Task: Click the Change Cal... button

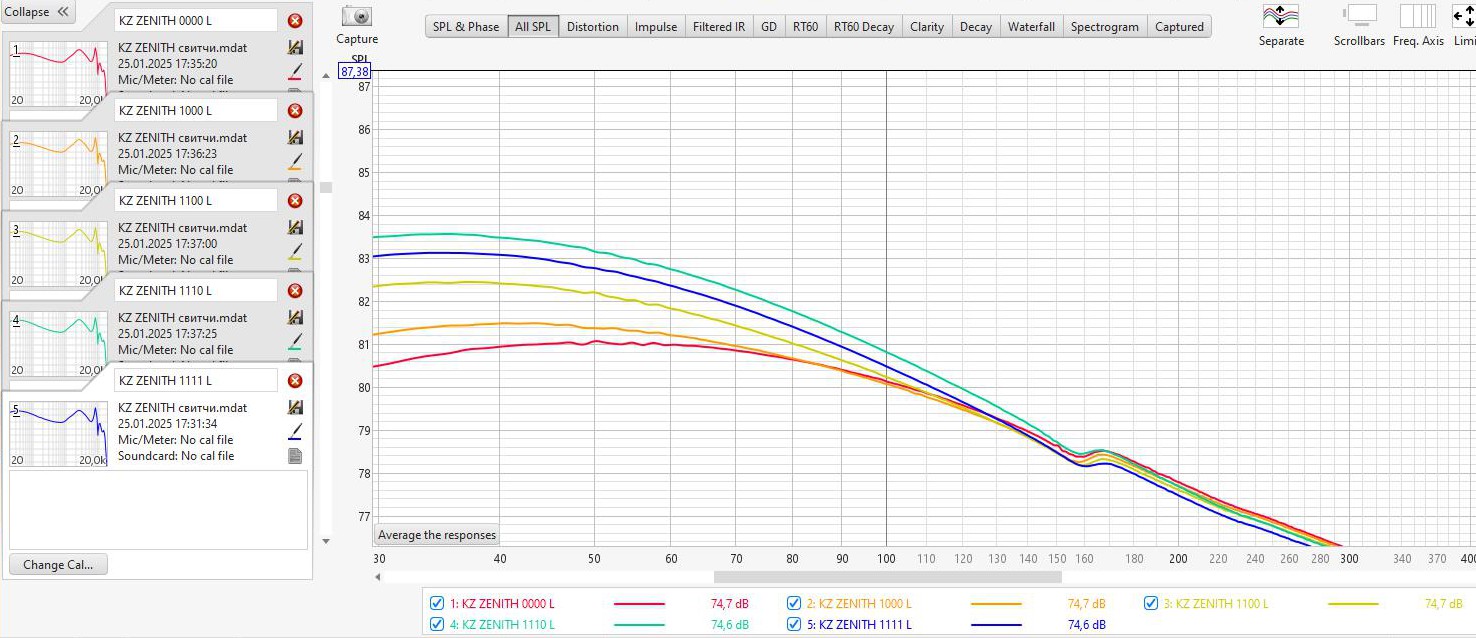Action: [x=58, y=564]
